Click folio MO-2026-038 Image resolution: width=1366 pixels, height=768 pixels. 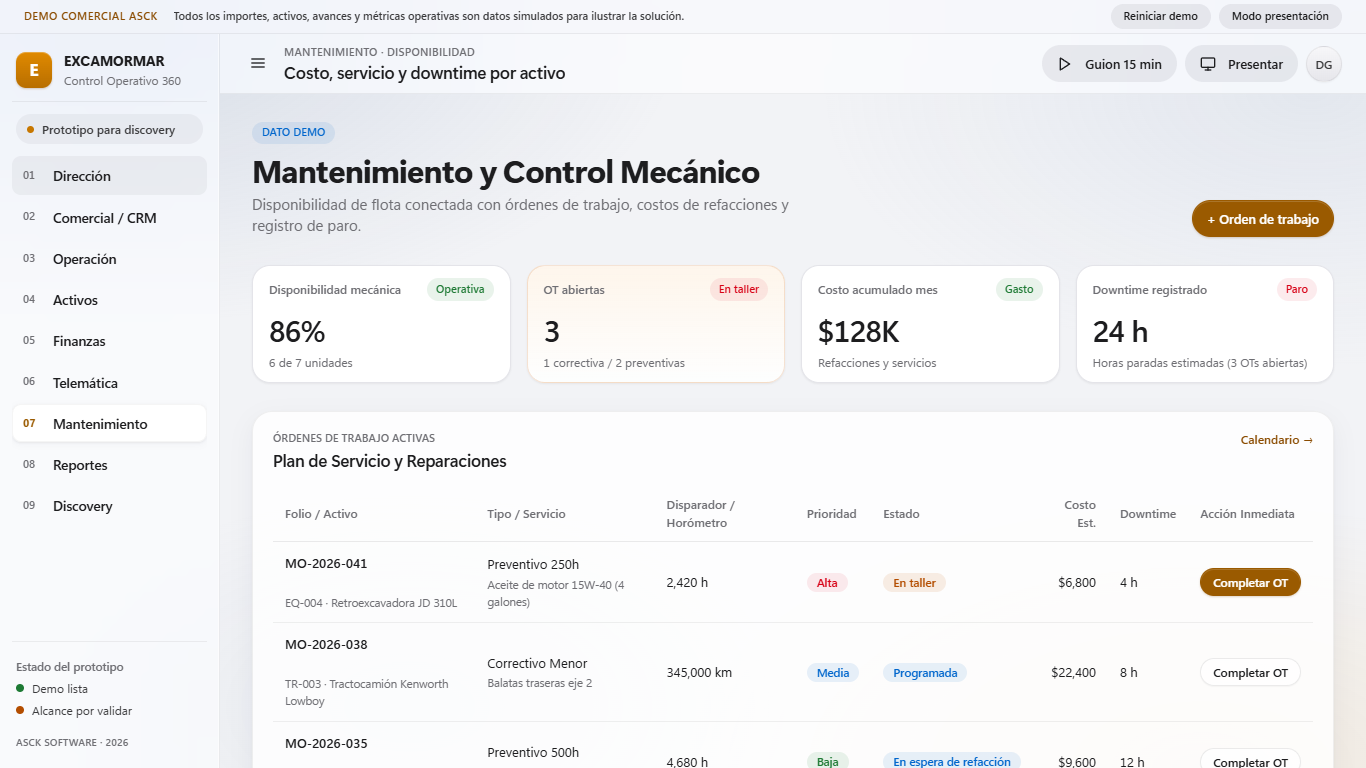tap(326, 645)
